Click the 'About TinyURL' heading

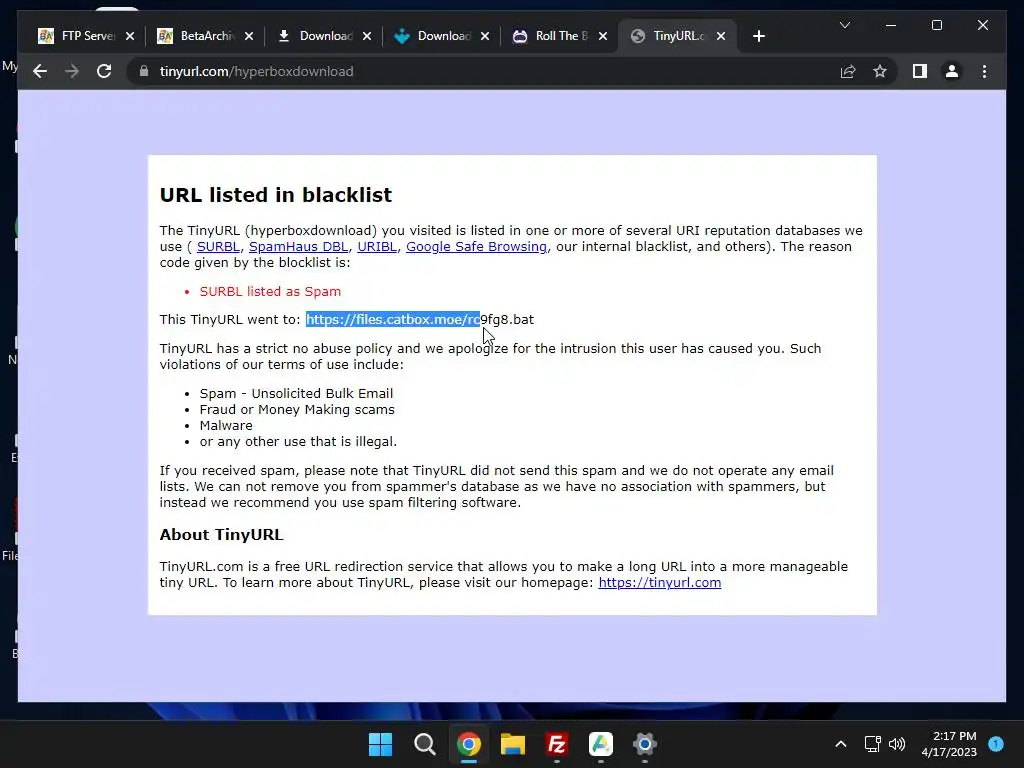(x=221, y=534)
